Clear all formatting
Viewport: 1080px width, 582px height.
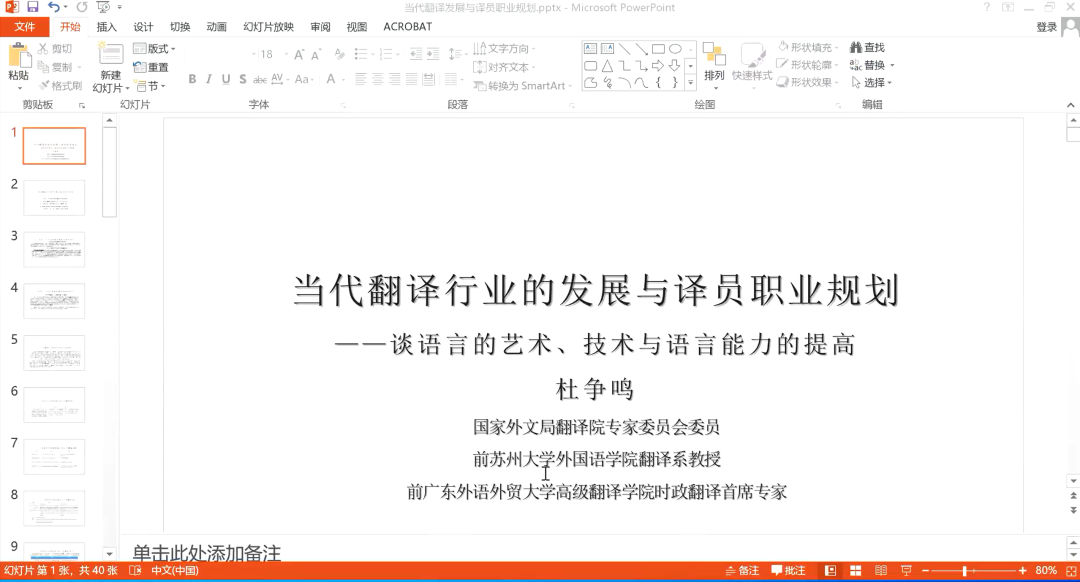coord(339,54)
